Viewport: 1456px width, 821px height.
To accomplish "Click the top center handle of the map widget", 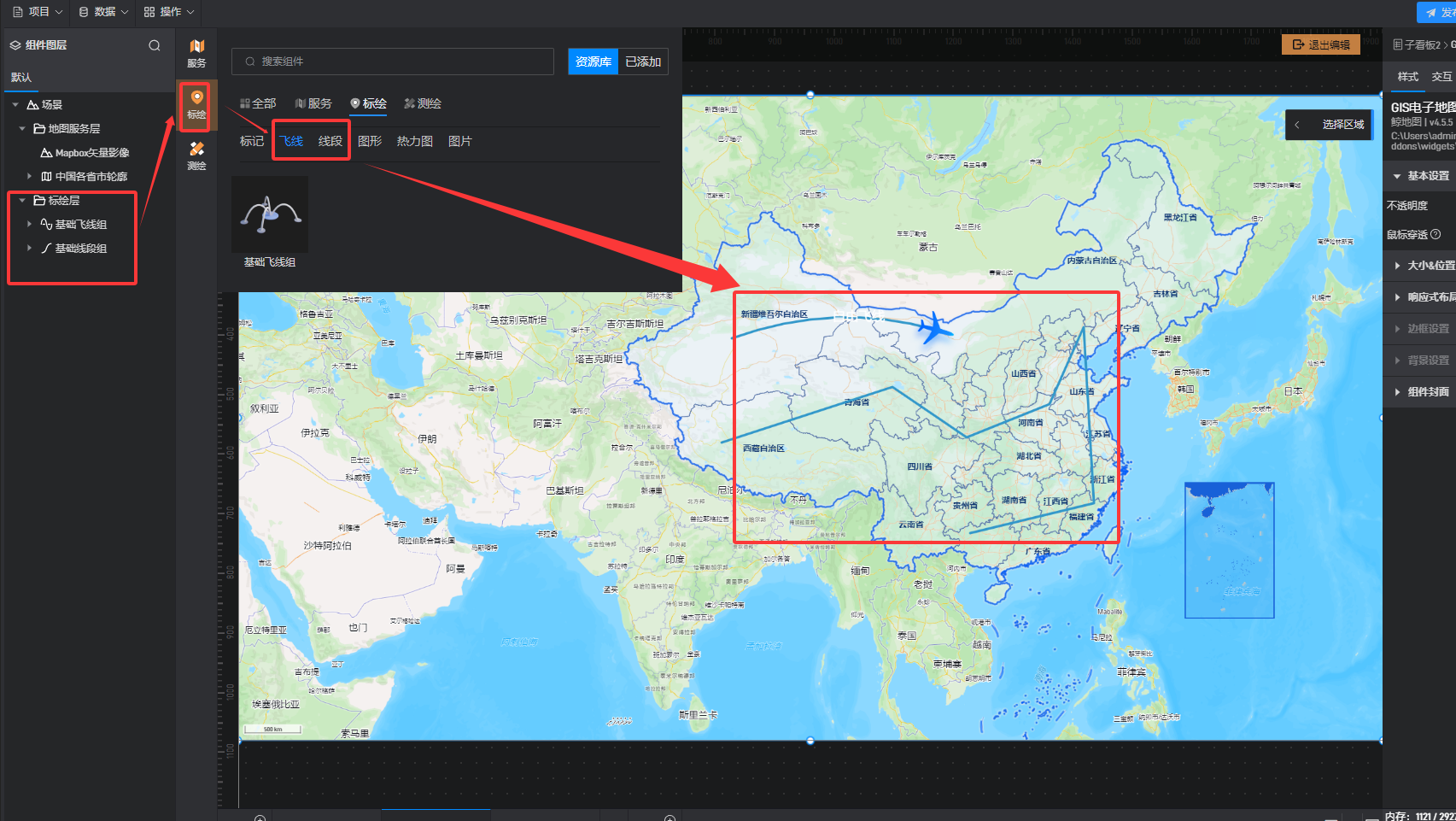I will pos(810,95).
